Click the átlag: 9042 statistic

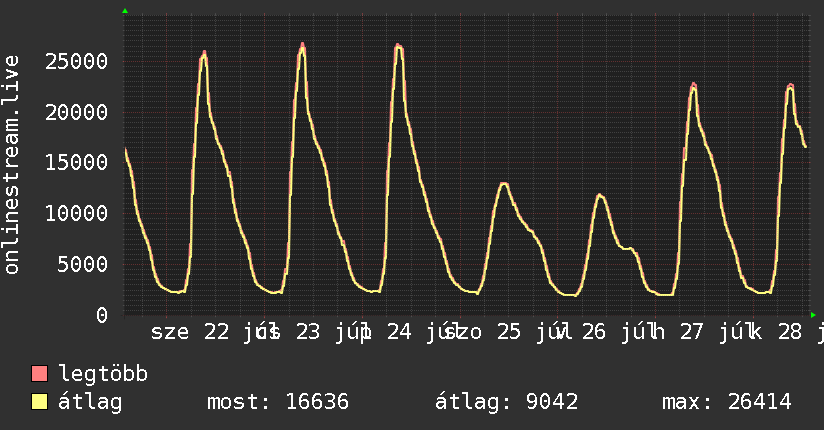[x=506, y=402]
